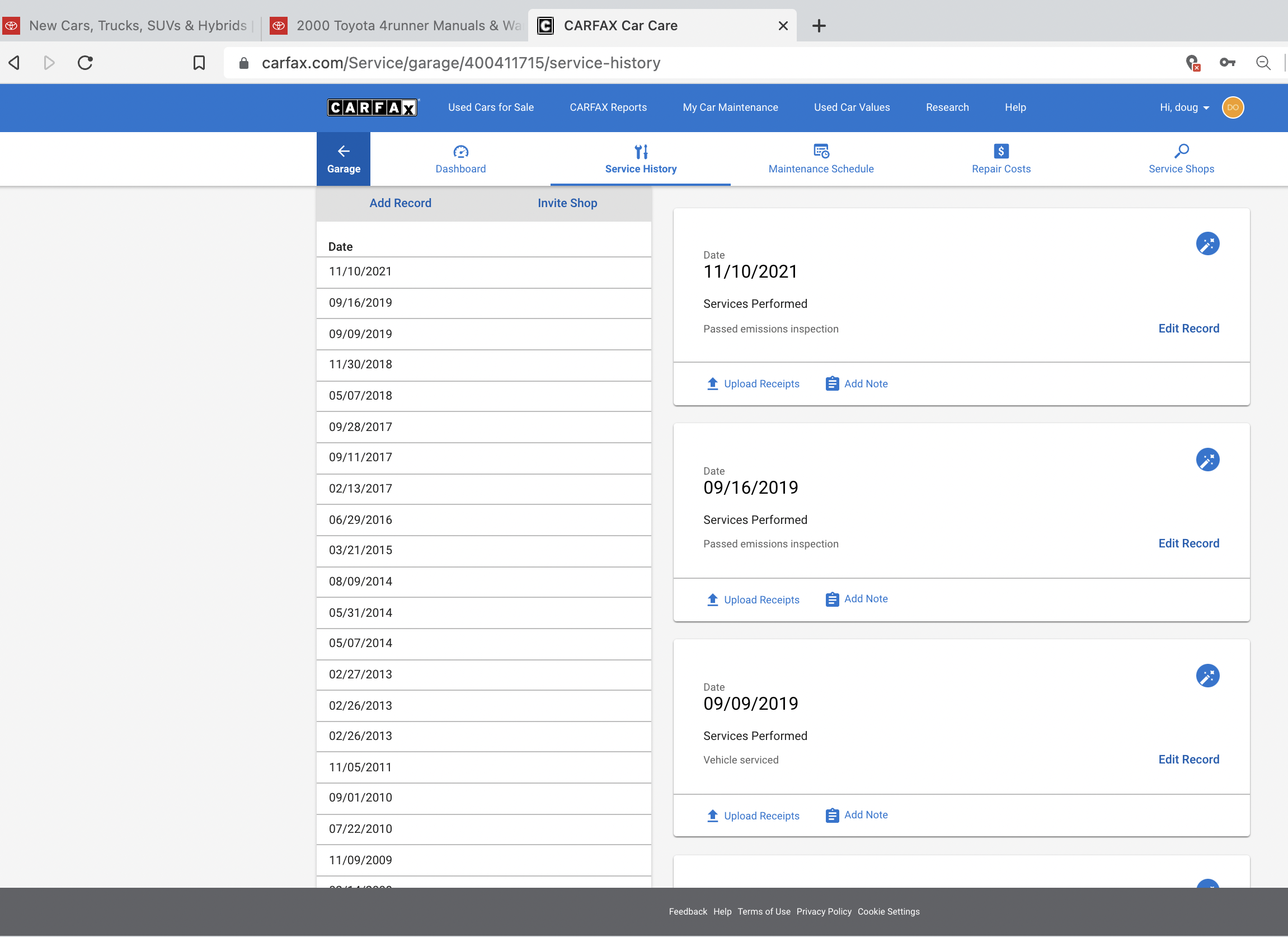Click the padlock site security icon

(243, 63)
